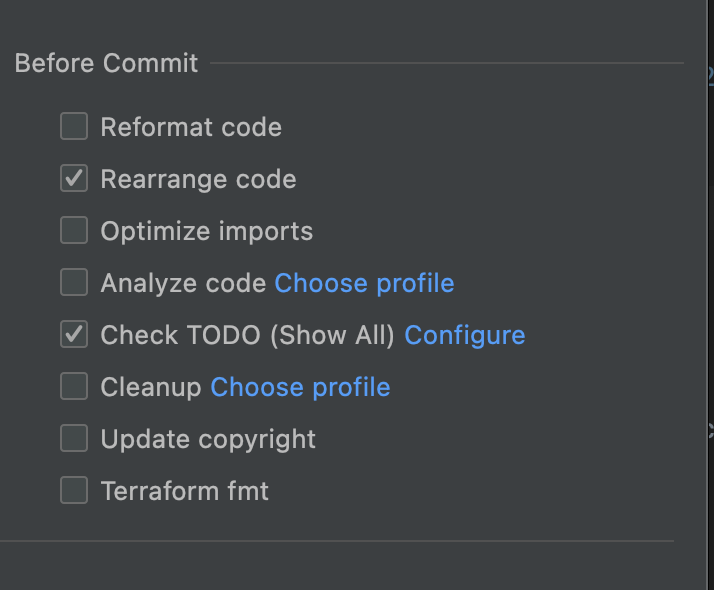Enable the Reformat code checkbox
Viewport: 714px width, 590px height.
pyautogui.click(x=74, y=127)
